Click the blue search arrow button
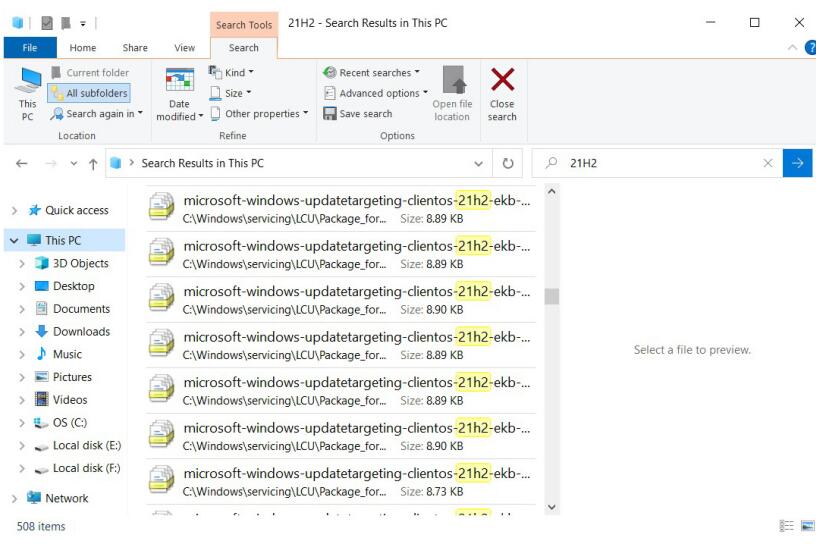Image resolution: width=816 pixels, height=551 pixels. pos(797,163)
